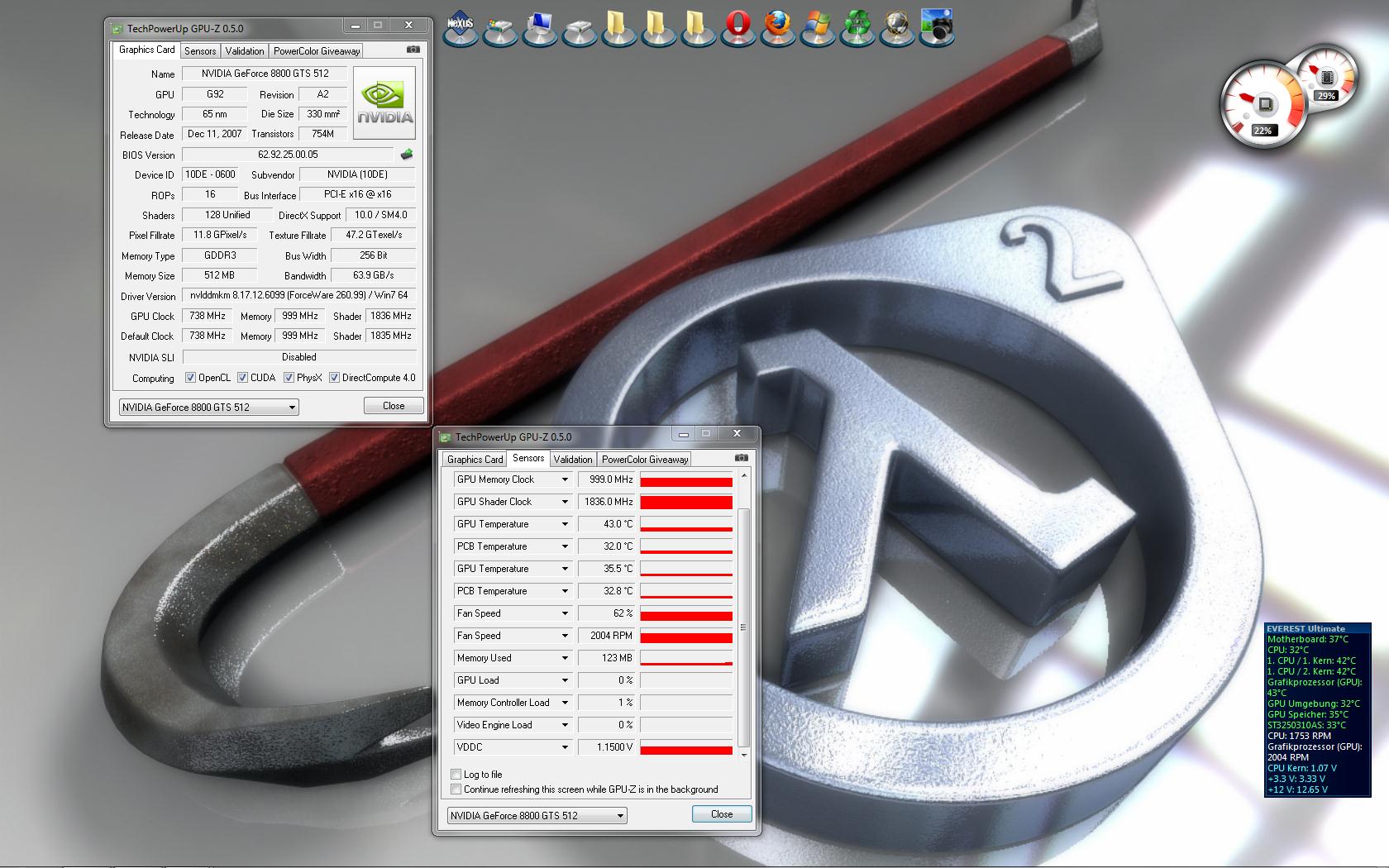Open PowerColor Giveaway tab in lower GPU-Z window
Image resolution: width=1389 pixels, height=868 pixels.
pos(645,460)
